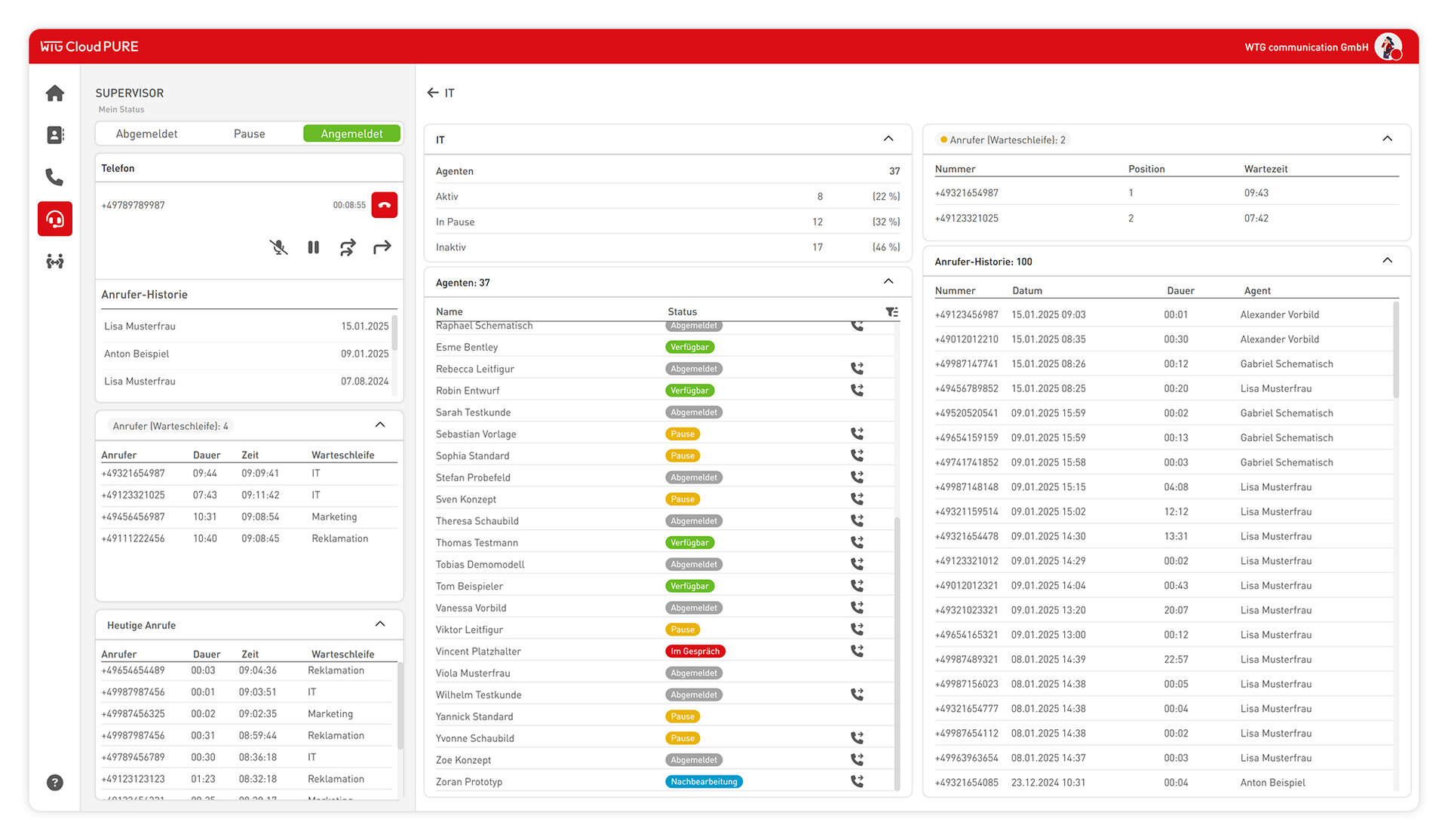Put the current call on hold

[314, 247]
